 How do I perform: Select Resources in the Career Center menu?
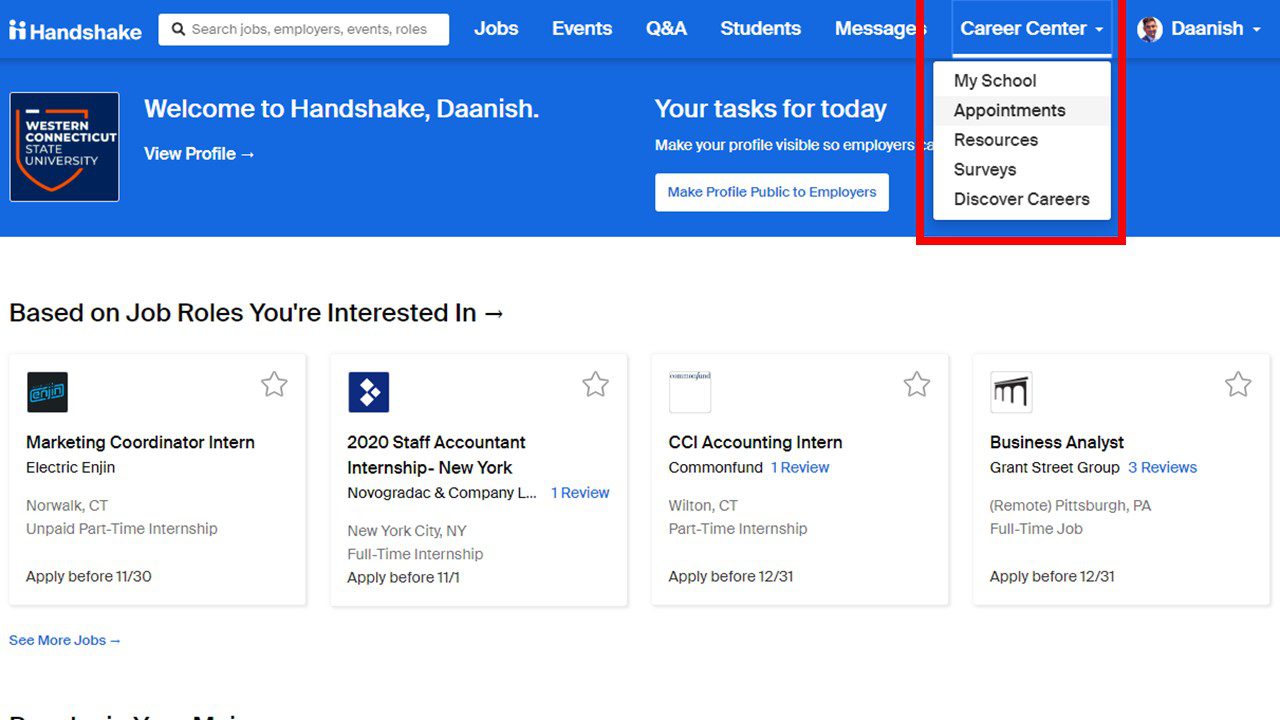(1022, 140)
